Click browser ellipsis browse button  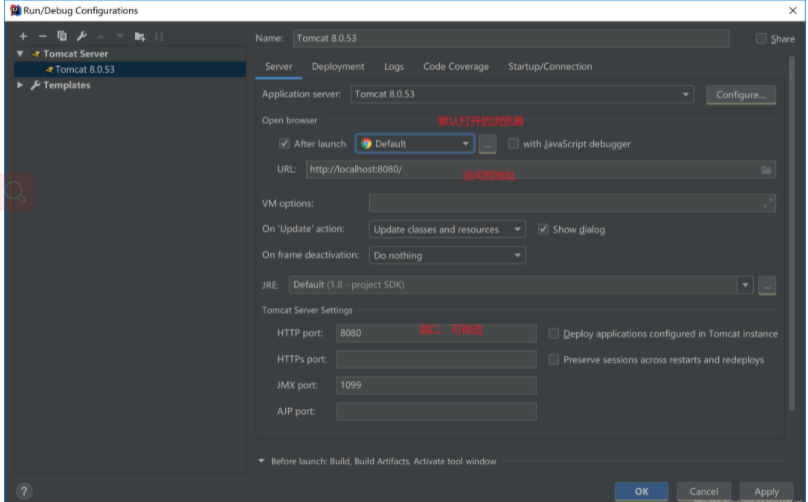tap(487, 144)
